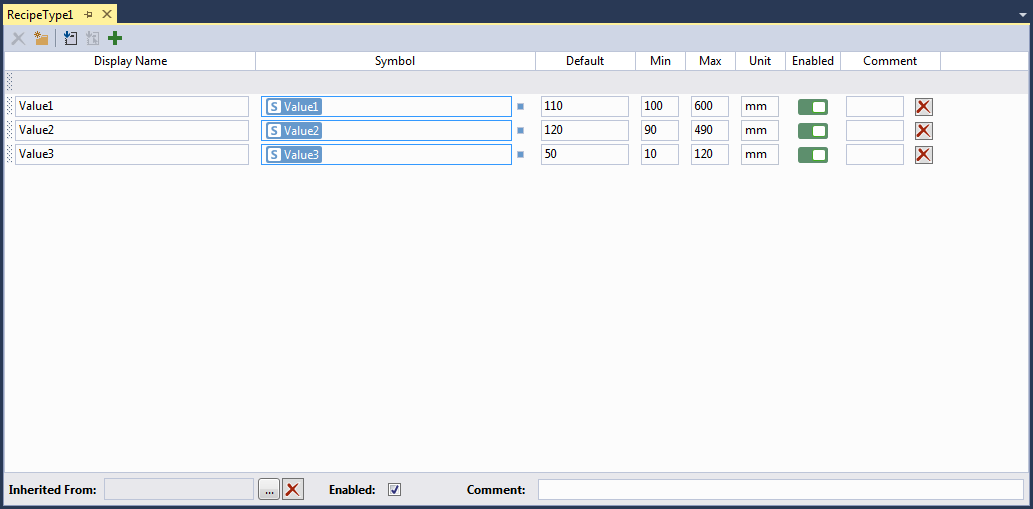1033x509 pixels.
Task: Click the binding square next to Value1 symbol
Action: [x=520, y=107]
